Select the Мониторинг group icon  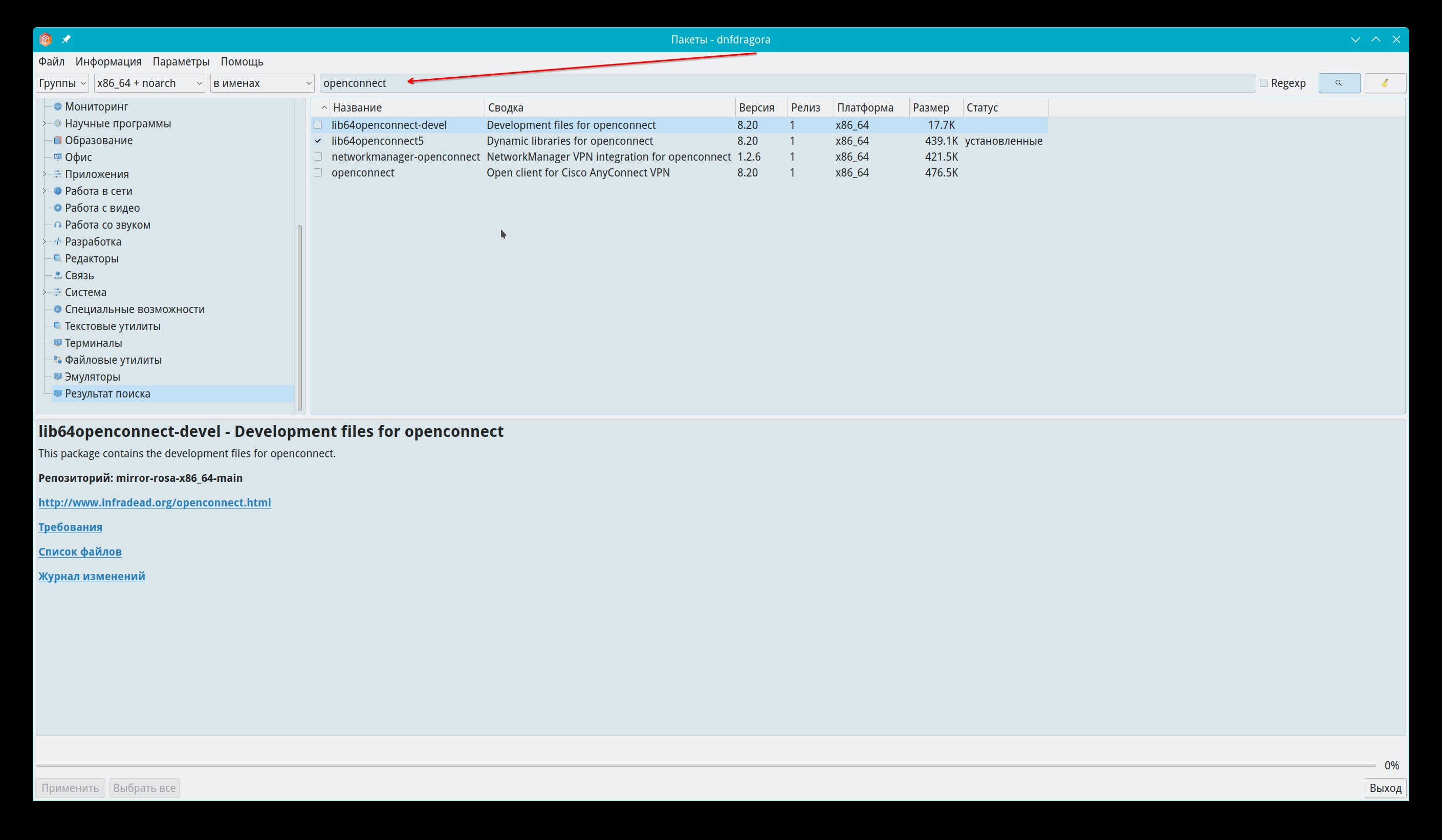point(57,106)
